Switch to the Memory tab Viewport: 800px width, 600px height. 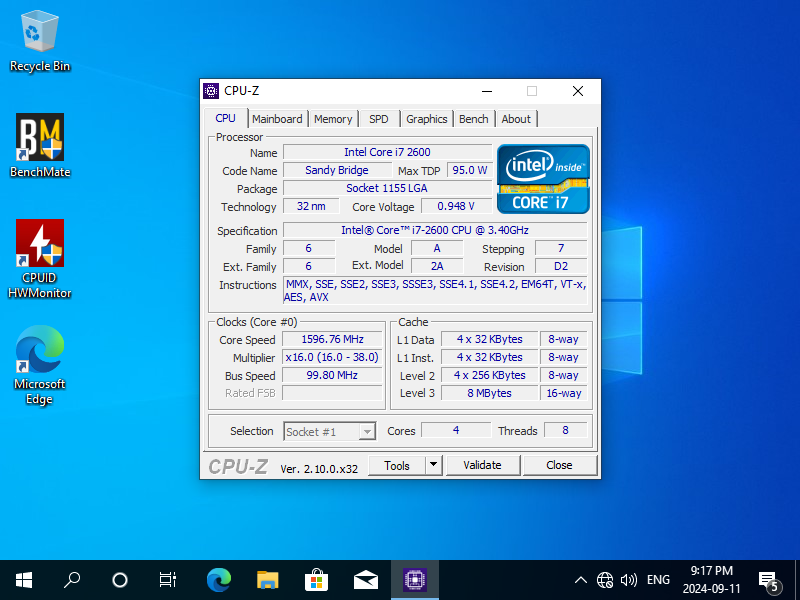(x=333, y=119)
